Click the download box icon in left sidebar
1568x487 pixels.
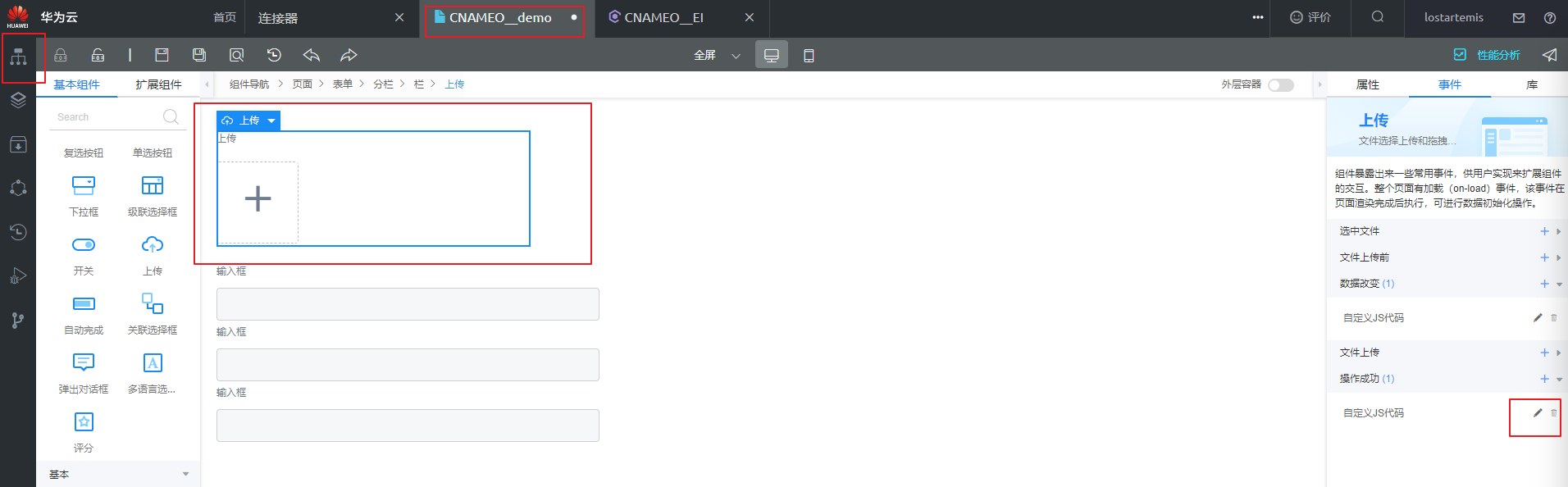click(18, 144)
